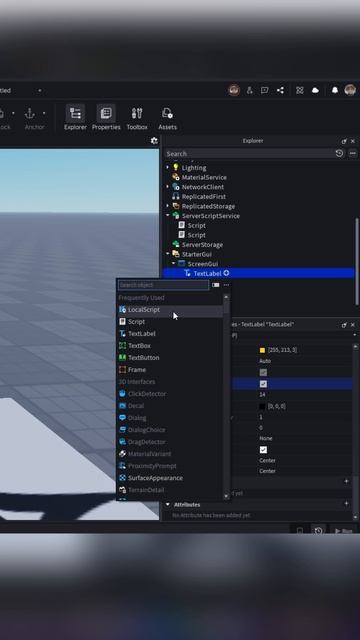Expand the NetworkClient node
This screenshot has height=640, width=360.
coord(167,187)
